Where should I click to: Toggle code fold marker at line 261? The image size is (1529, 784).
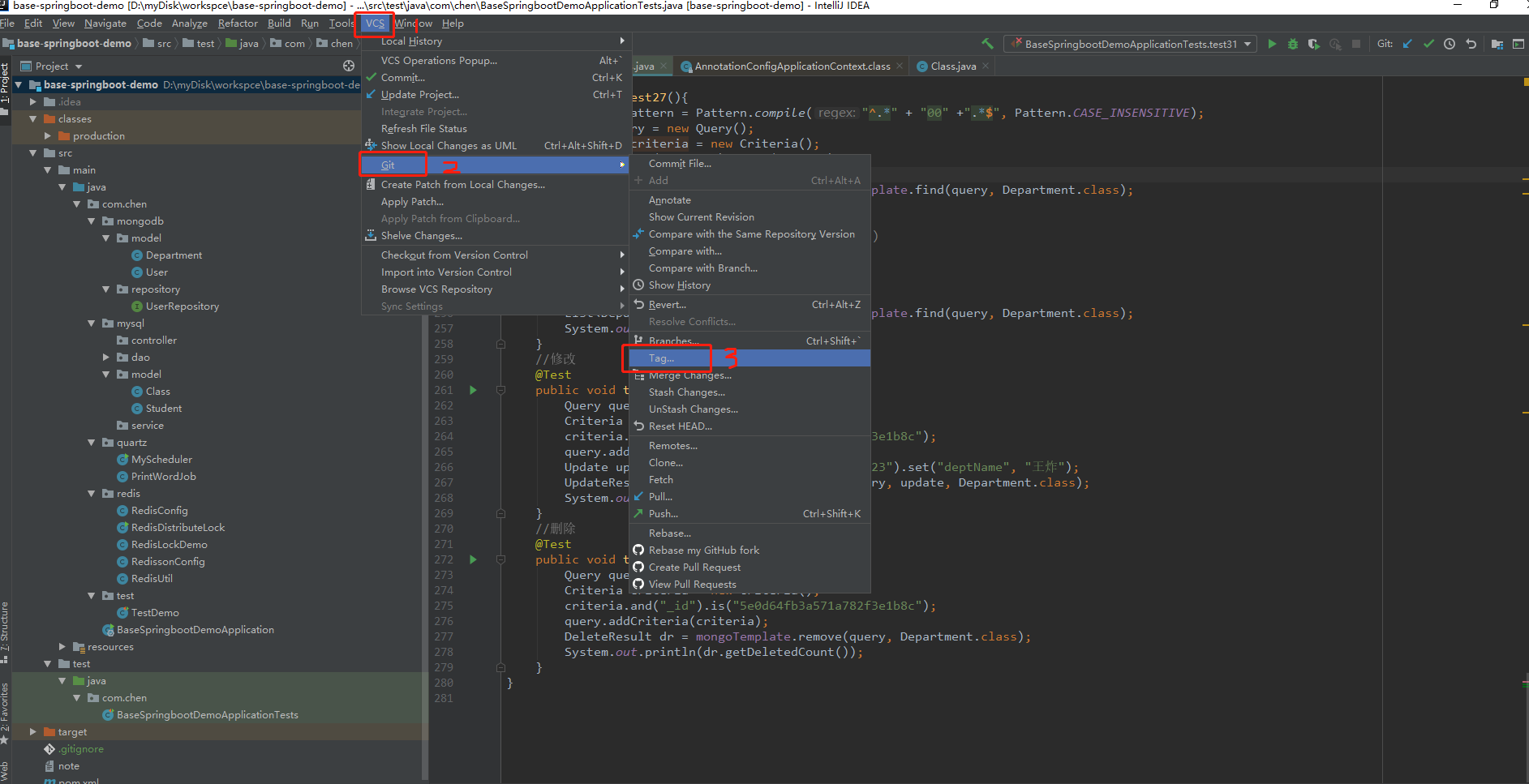click(x=500, y=390)
